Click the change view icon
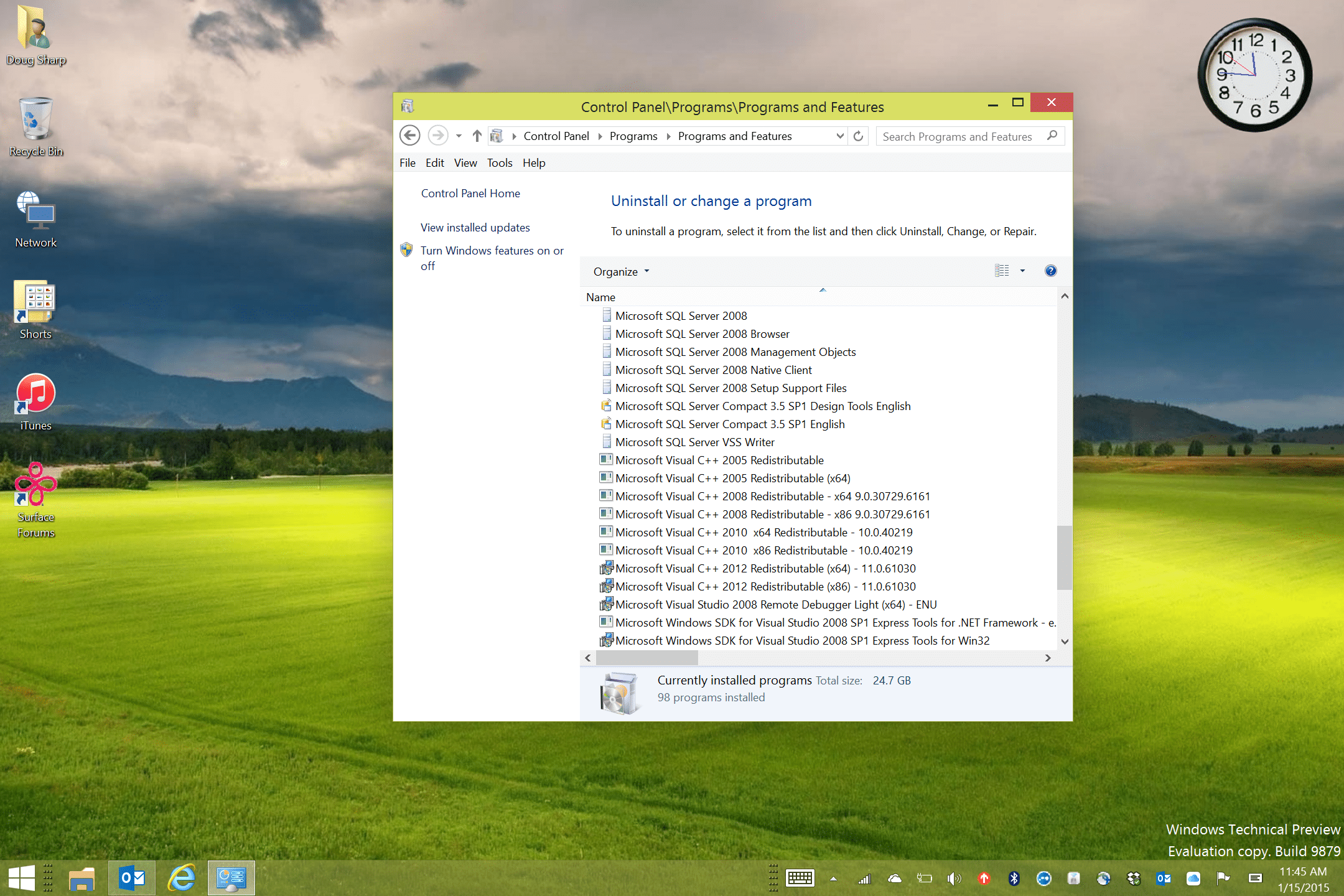The image size is (1344, 896). (x=1002, y=271)
